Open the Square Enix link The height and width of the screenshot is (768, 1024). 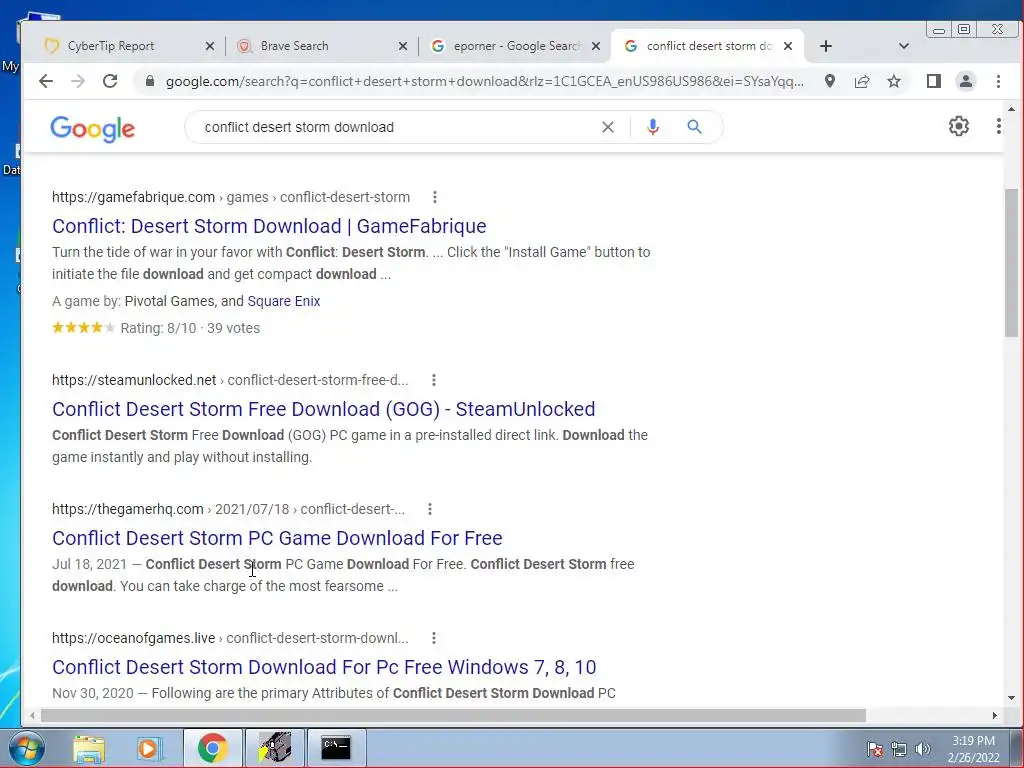tap(283, 301)
